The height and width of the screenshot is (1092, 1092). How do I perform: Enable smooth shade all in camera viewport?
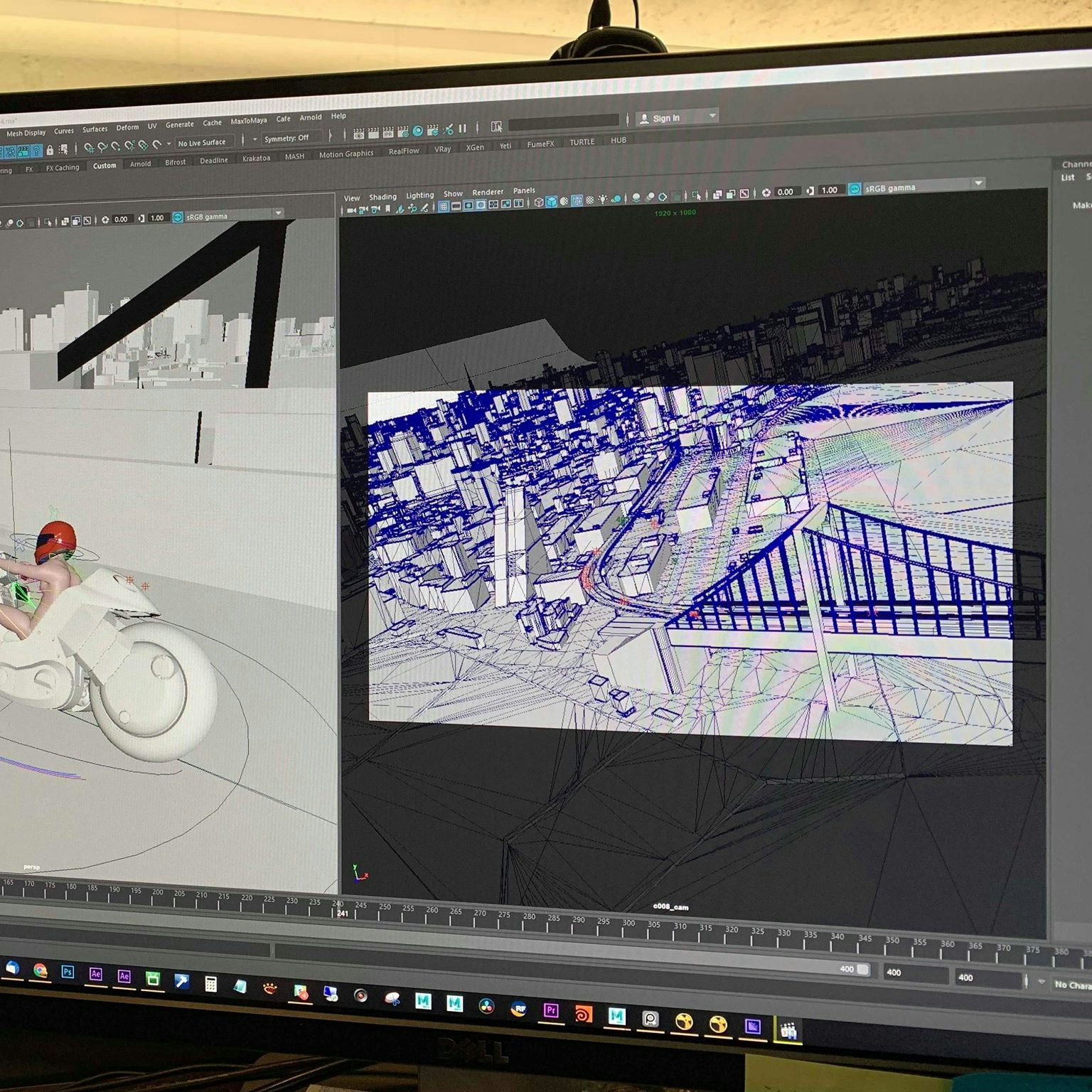552,202
